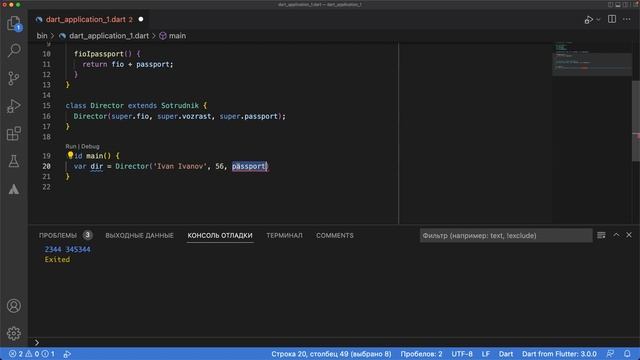640x360 pixels.
Task: Click the bin breadcrumb
Action: tap(42, 36)
